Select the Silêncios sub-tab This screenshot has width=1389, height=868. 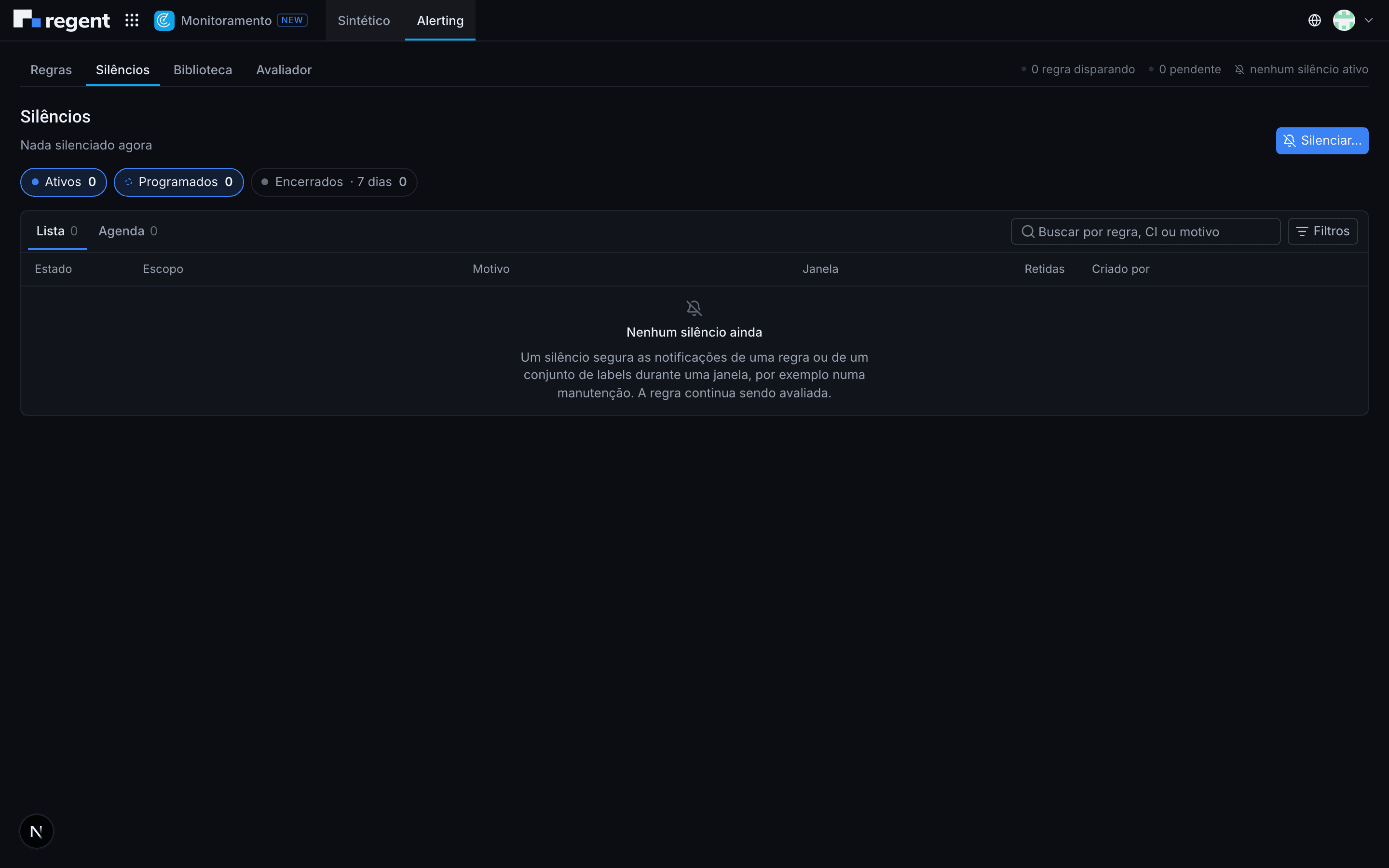pos(123,70)
